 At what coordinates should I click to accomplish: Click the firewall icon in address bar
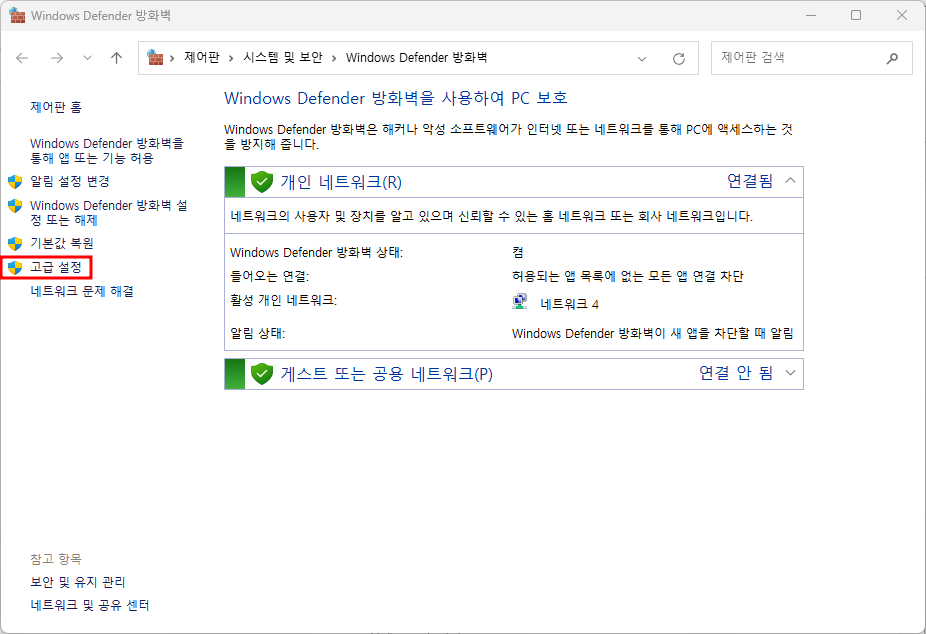(155, 57)
